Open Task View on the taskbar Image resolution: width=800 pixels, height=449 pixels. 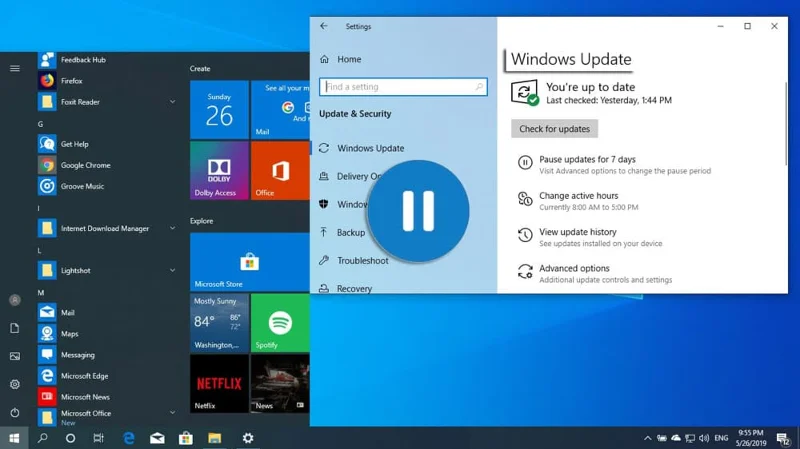coord(98,438)
